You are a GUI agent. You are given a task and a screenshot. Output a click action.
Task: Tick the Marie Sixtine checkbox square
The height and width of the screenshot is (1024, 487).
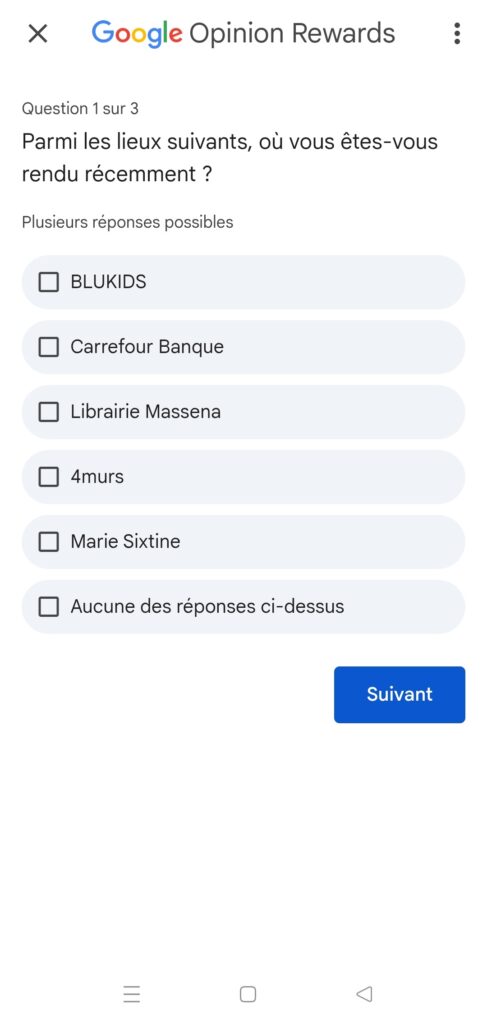tap(48, 542)
